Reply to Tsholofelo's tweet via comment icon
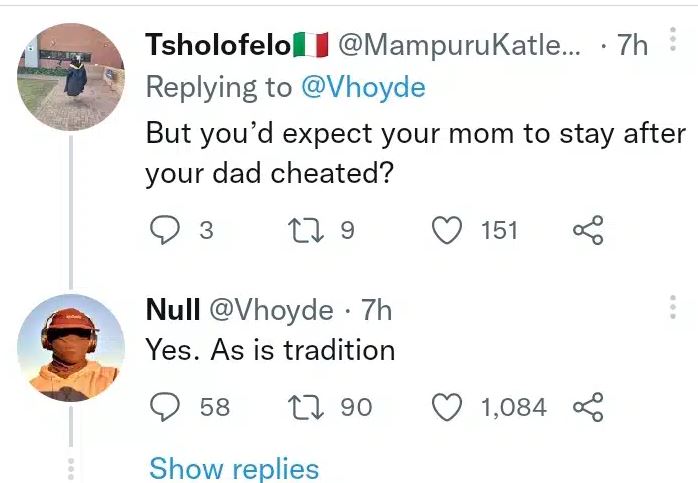698x483 pixels. (x=165, y=230)
